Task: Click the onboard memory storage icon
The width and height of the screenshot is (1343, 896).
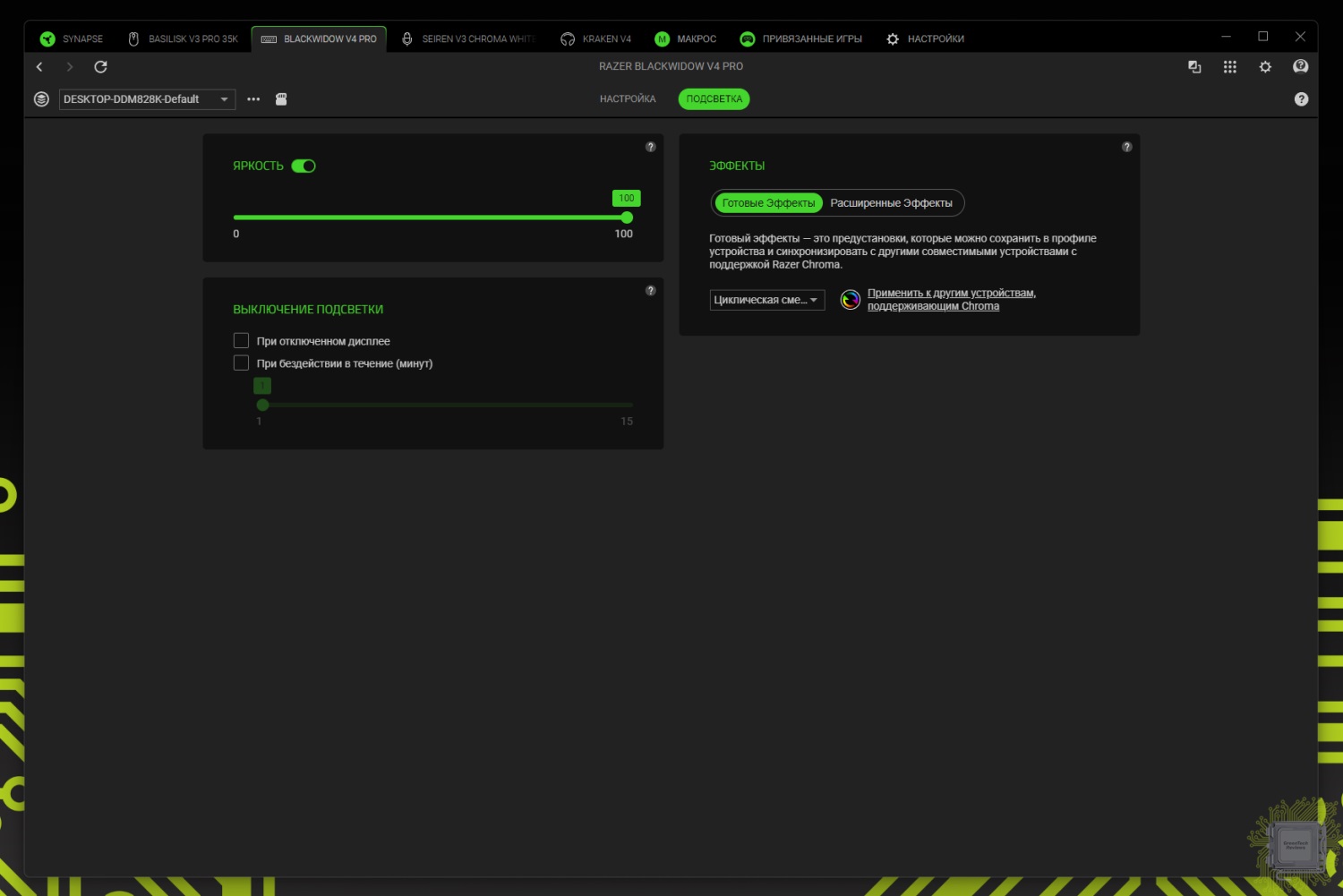Action: tap(281, 99)
